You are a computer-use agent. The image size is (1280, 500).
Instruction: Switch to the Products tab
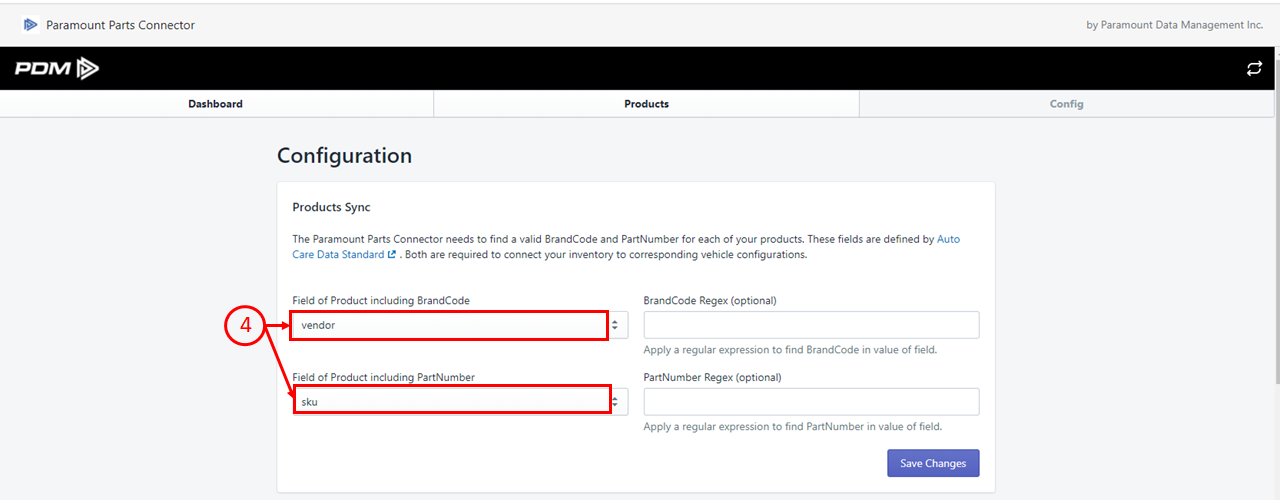click(x=646, y=104)
